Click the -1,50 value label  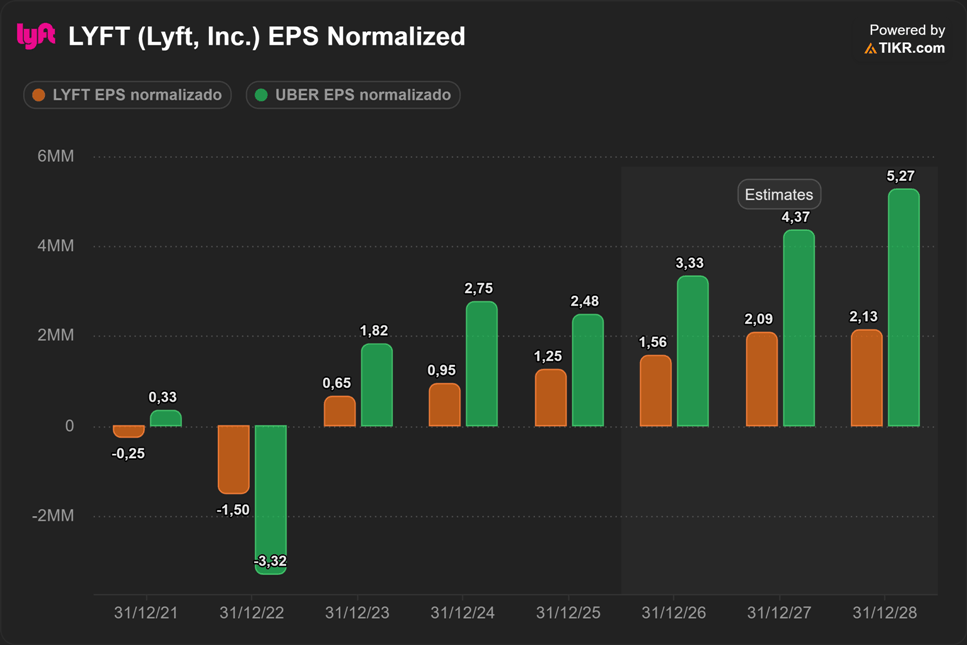tap(233, 510)
